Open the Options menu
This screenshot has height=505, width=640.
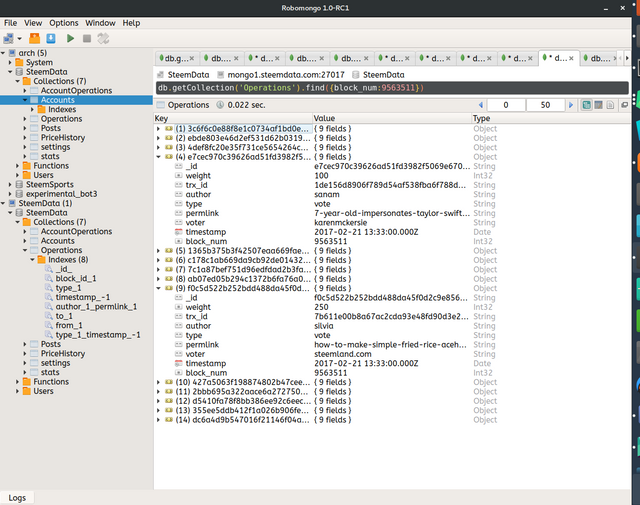coord(64,23)
